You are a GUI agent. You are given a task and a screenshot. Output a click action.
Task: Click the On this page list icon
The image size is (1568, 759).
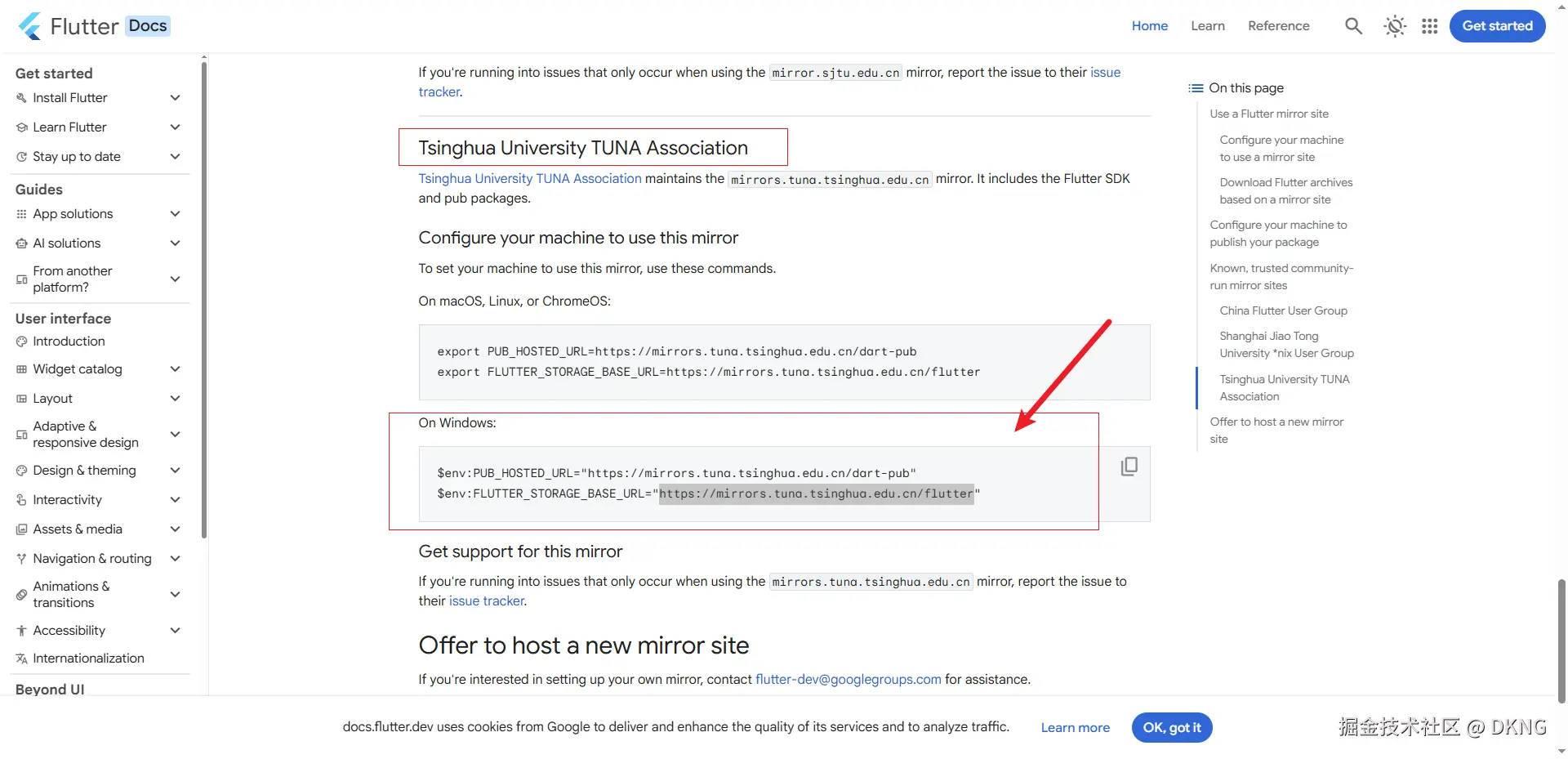pyautogui.click(x=1196, y=88)
